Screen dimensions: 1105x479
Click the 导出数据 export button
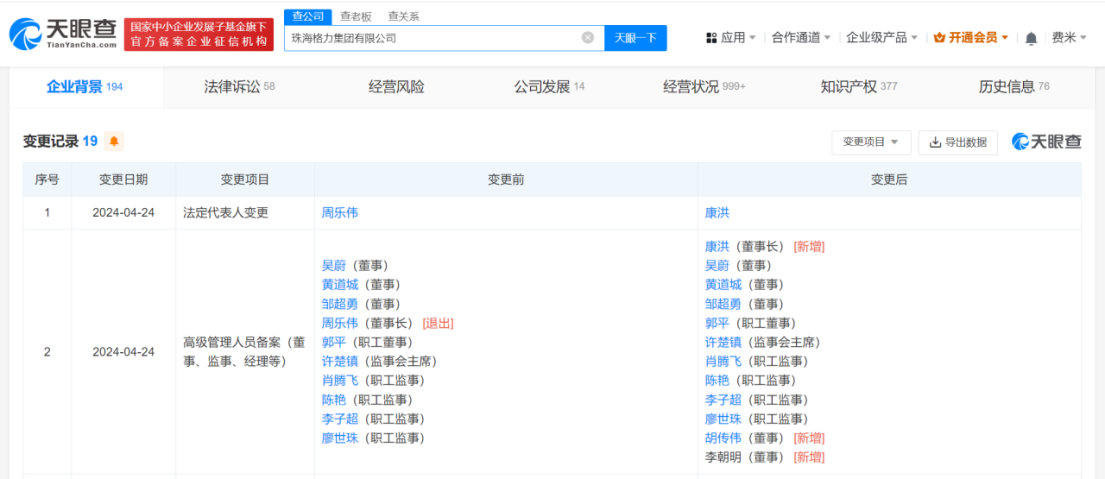pos(958,142)
